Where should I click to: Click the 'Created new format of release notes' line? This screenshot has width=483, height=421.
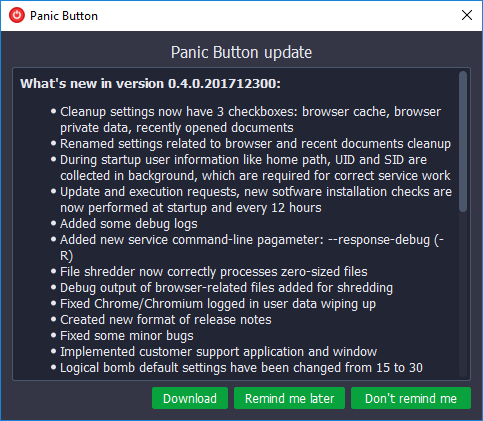point(166,320)
